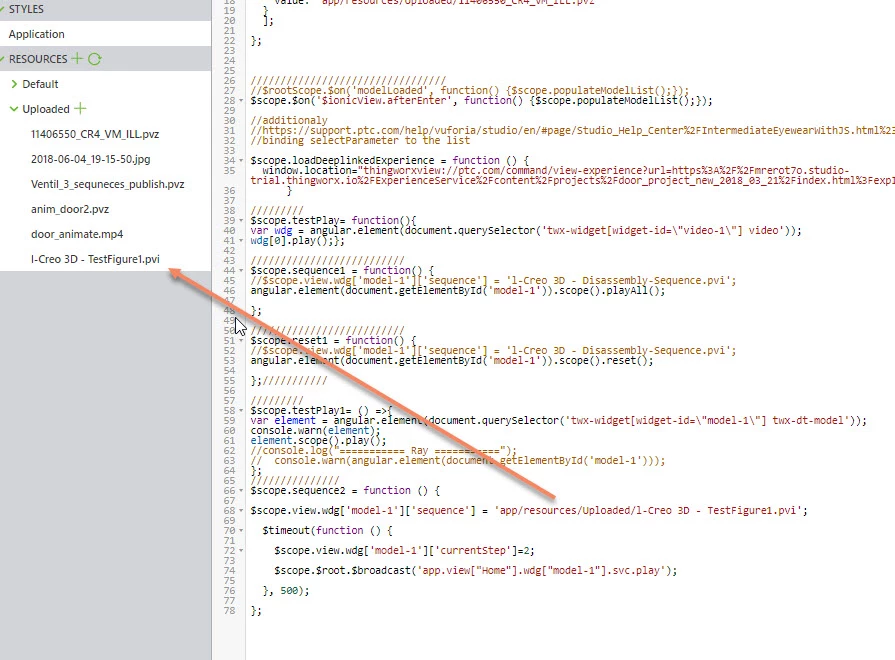Collapse the STYLES section
895x660 pixels.
tap(3, 9)
